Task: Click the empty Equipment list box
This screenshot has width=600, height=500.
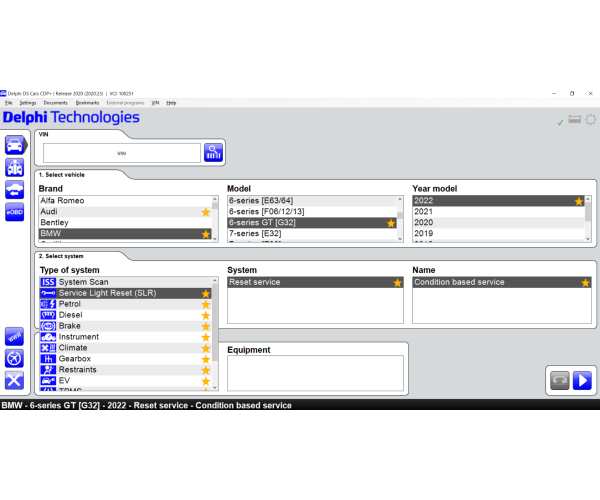Action: [315, 373]
